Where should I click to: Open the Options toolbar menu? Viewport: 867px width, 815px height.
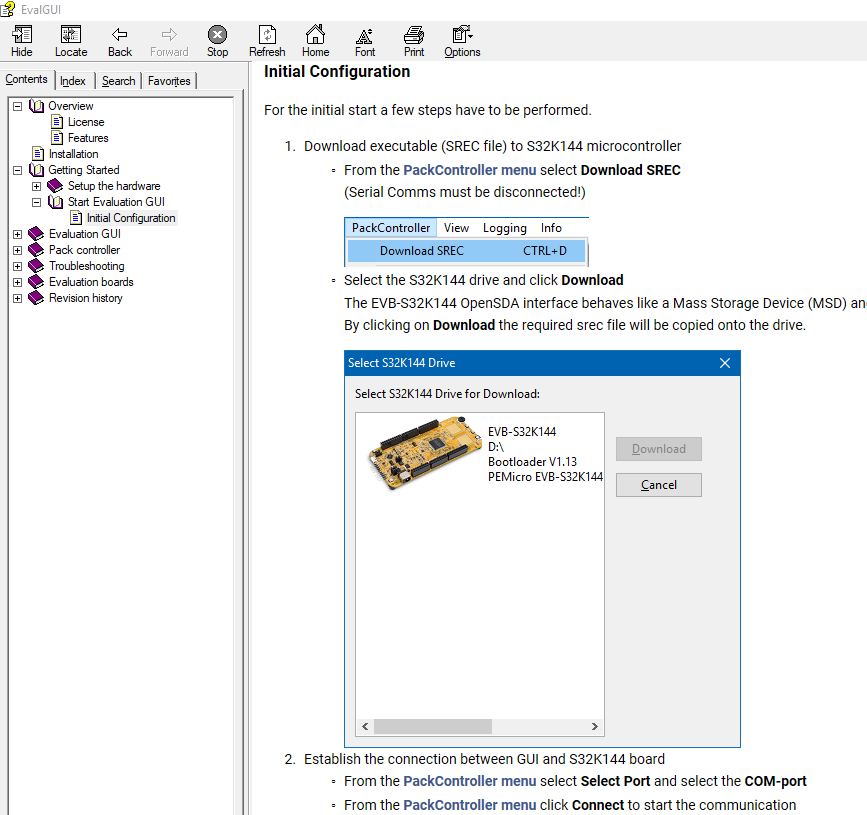pyautogui.click(x=461, y=41)
